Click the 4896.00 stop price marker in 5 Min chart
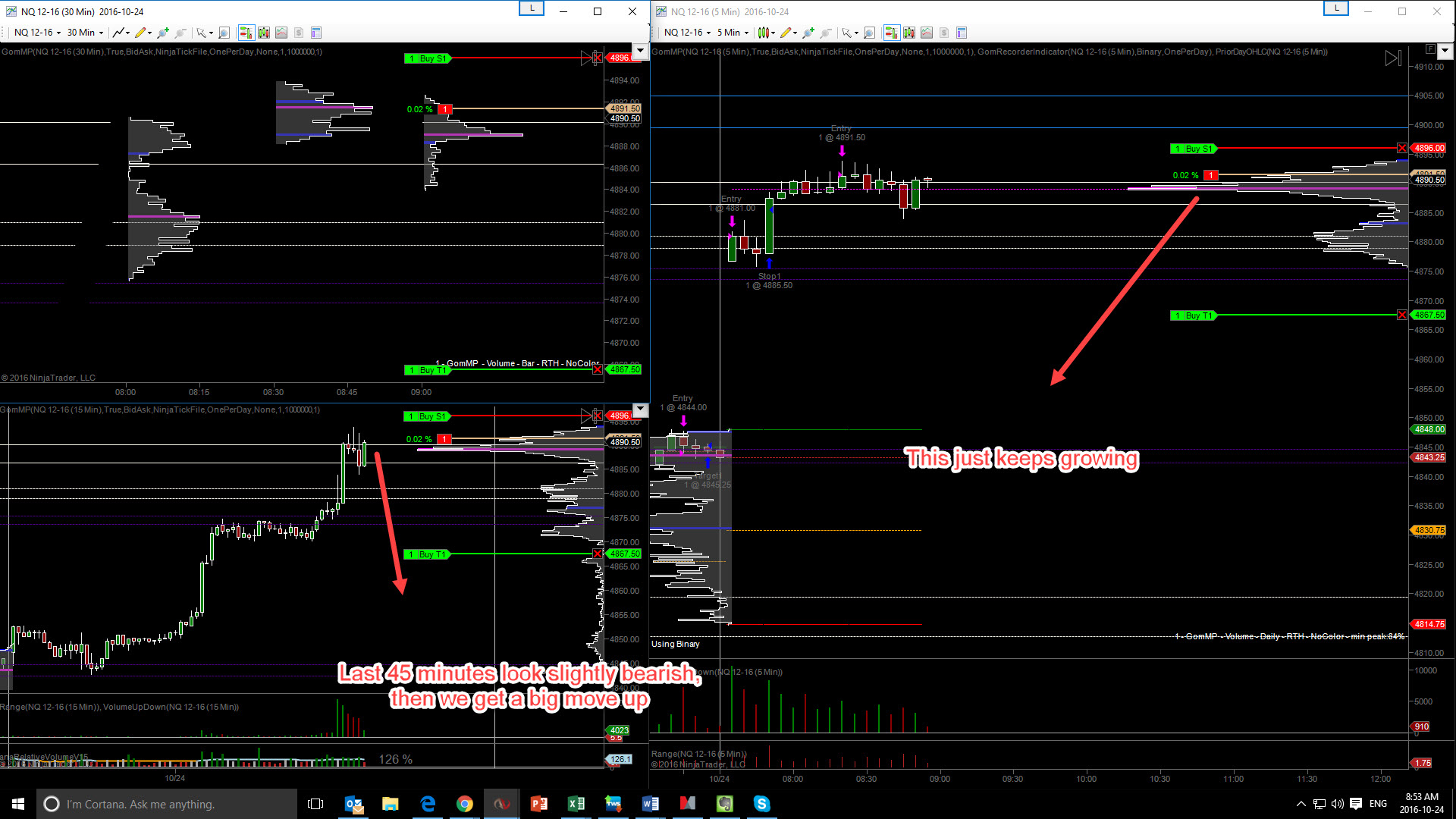1456x819 pixels. click(x=1429, y=149)
